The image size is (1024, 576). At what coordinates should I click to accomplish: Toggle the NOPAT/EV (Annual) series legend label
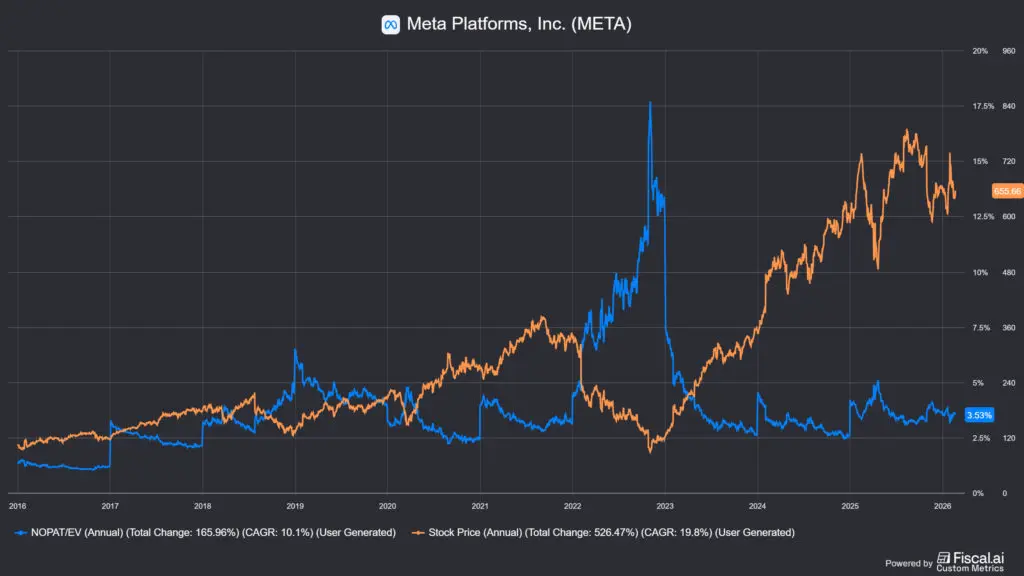coord(210,532)
